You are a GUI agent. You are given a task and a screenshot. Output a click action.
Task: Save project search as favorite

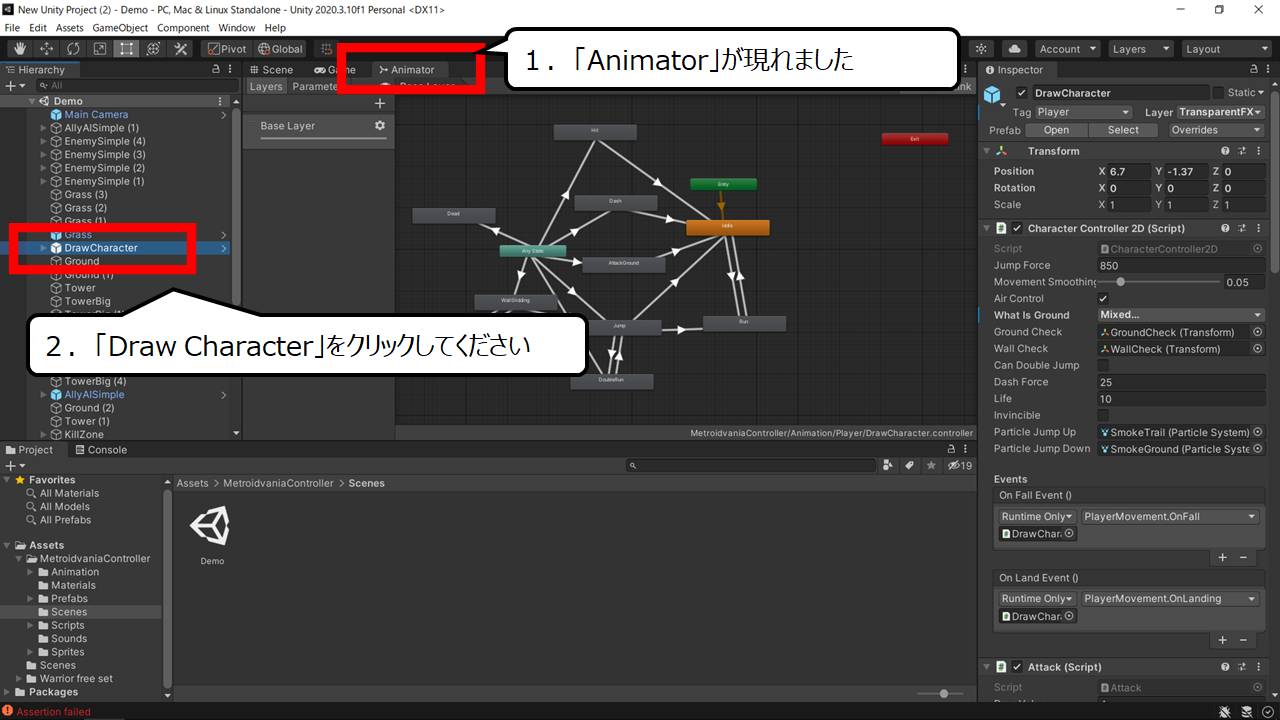coord(931,465)
